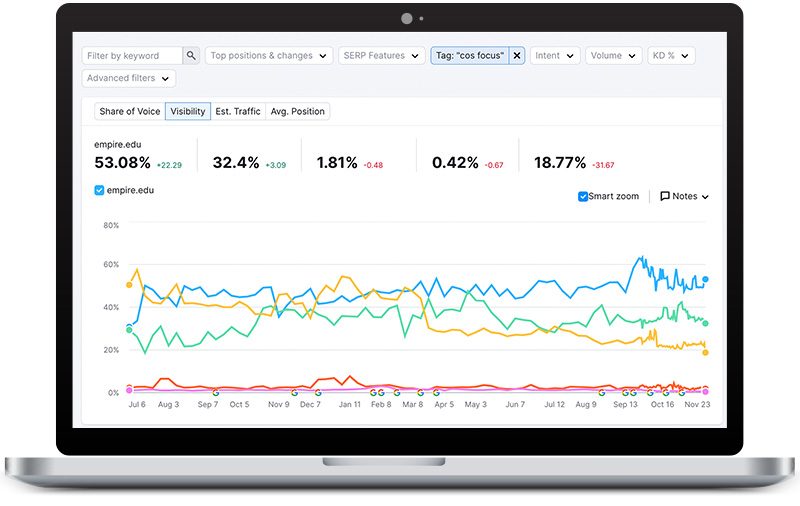Expand the SERP Features dropdown
Viewport: 800px width, 506px height.
pyautogui.click(x=380, y=56)
